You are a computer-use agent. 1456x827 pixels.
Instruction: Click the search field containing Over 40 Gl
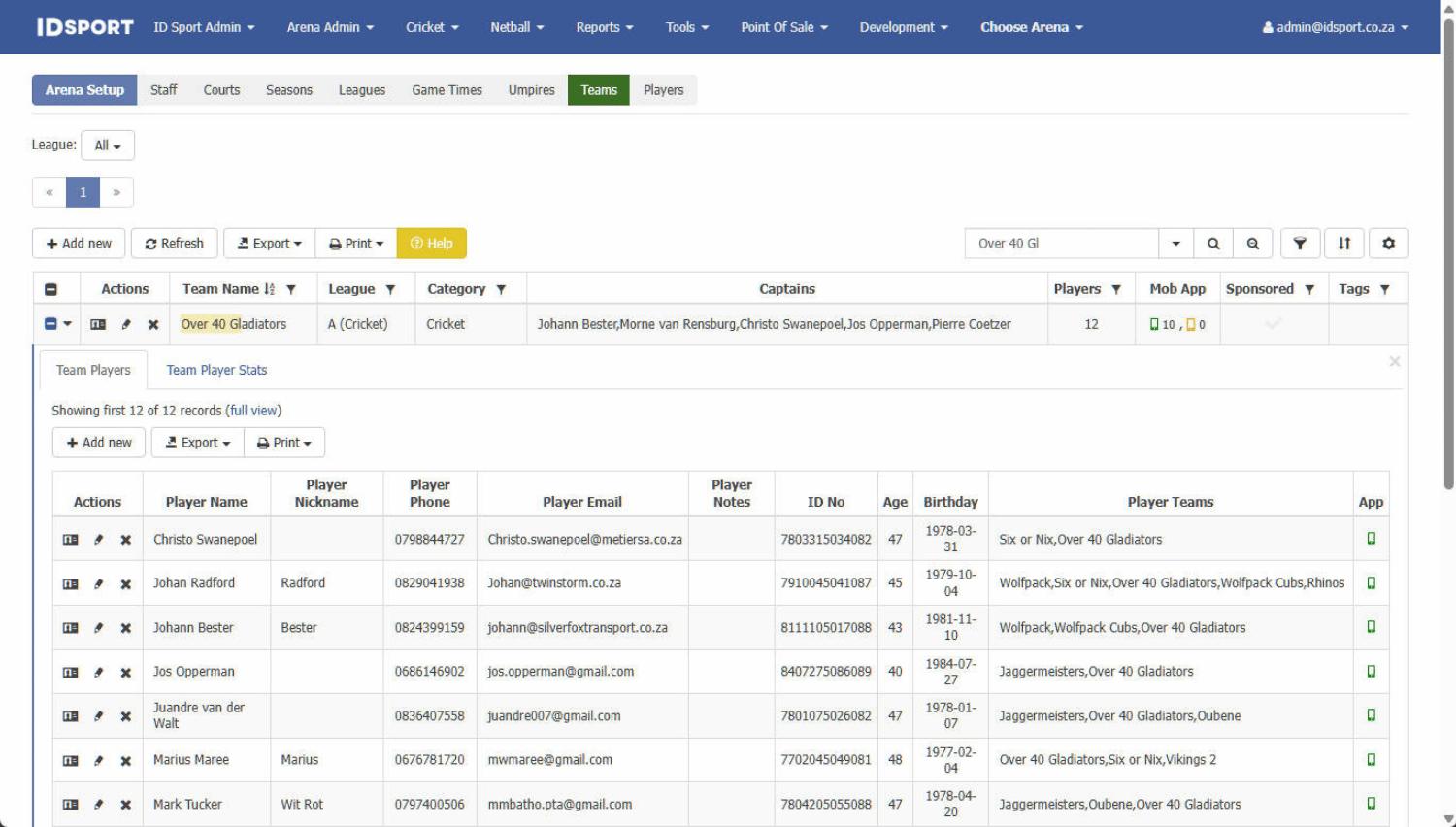pyautogui.click(x=1062, y=244)
